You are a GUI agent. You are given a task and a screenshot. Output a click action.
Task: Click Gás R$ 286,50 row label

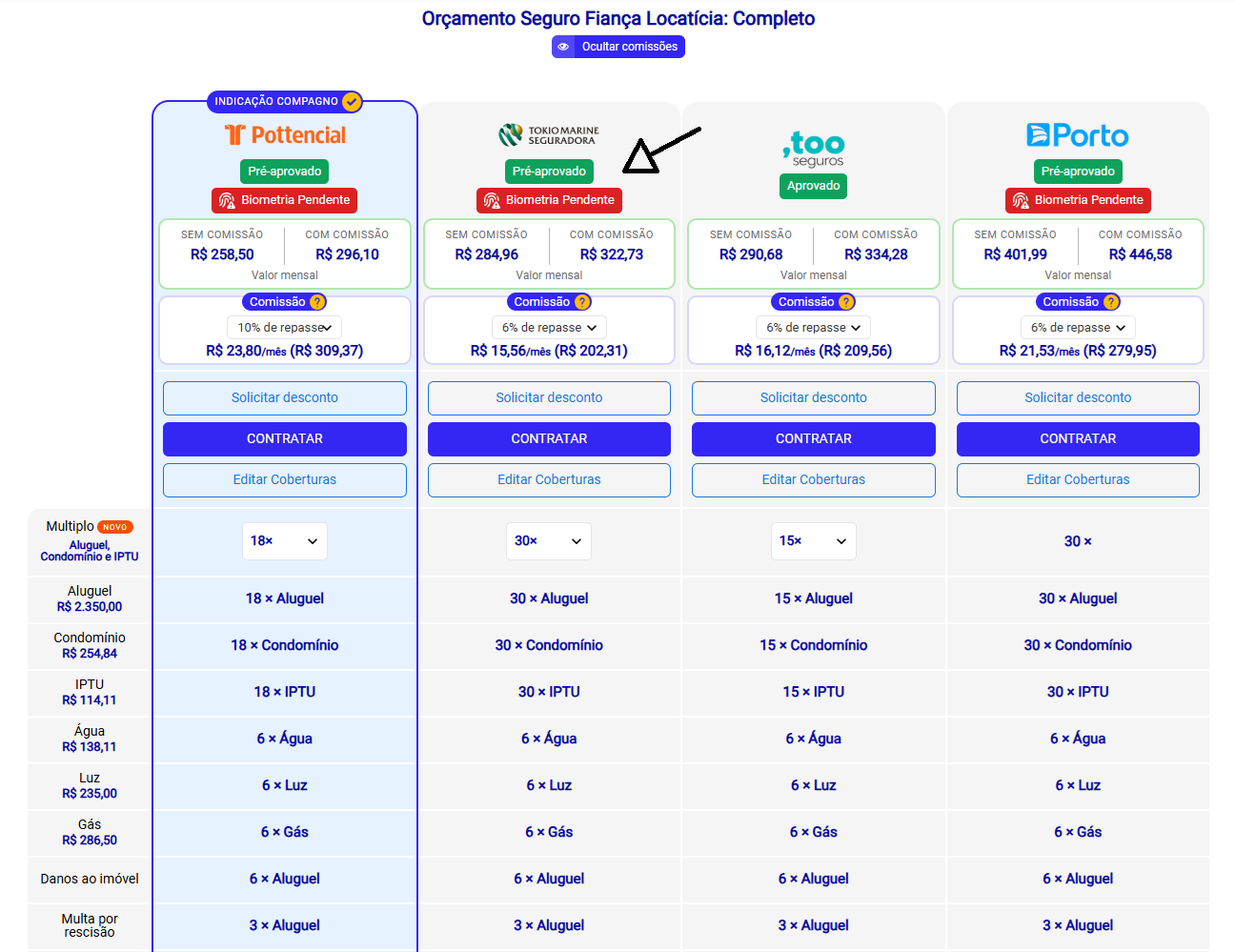pyautogui.click(x=90, y=832)
